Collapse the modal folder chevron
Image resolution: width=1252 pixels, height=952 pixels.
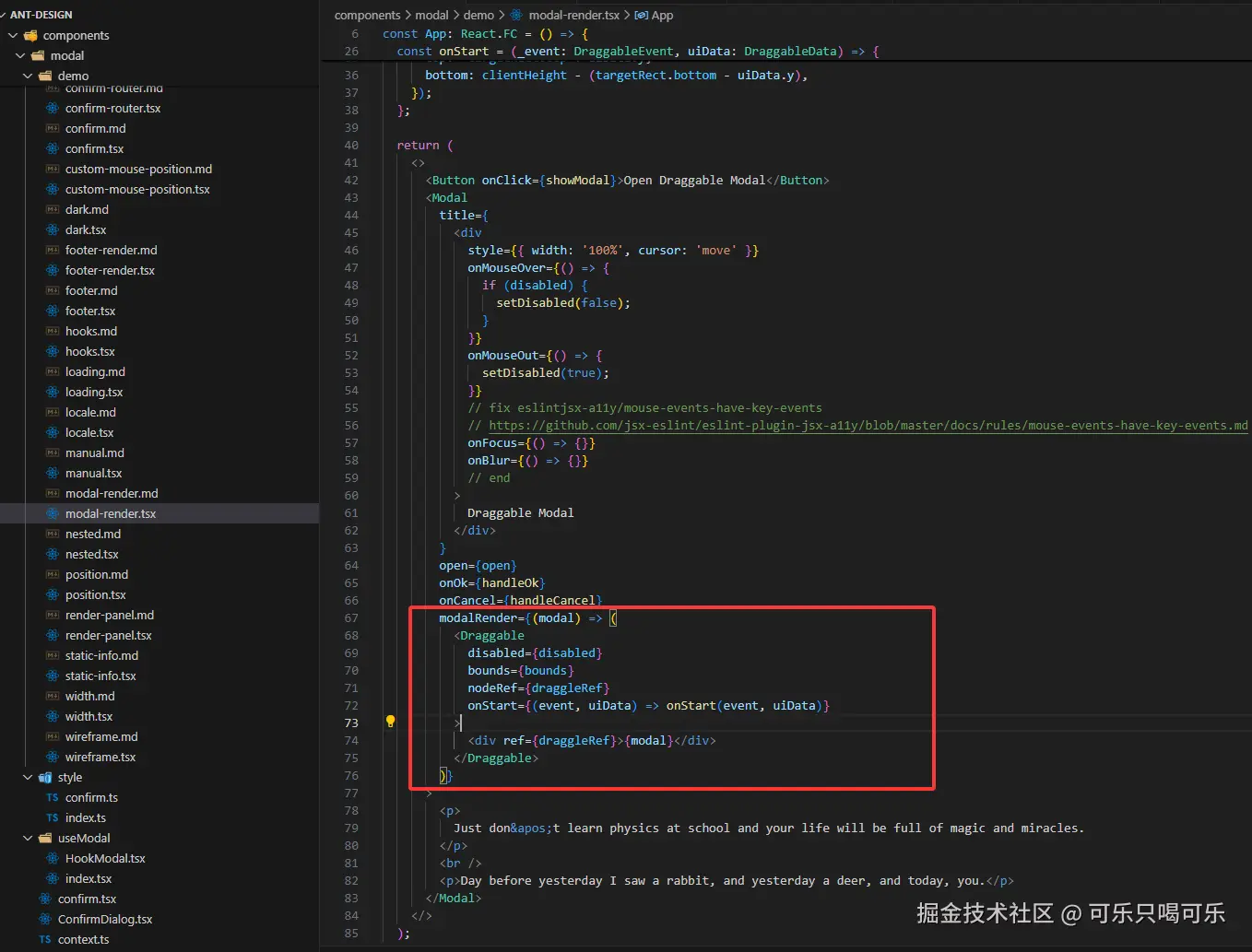click(20, 55)
